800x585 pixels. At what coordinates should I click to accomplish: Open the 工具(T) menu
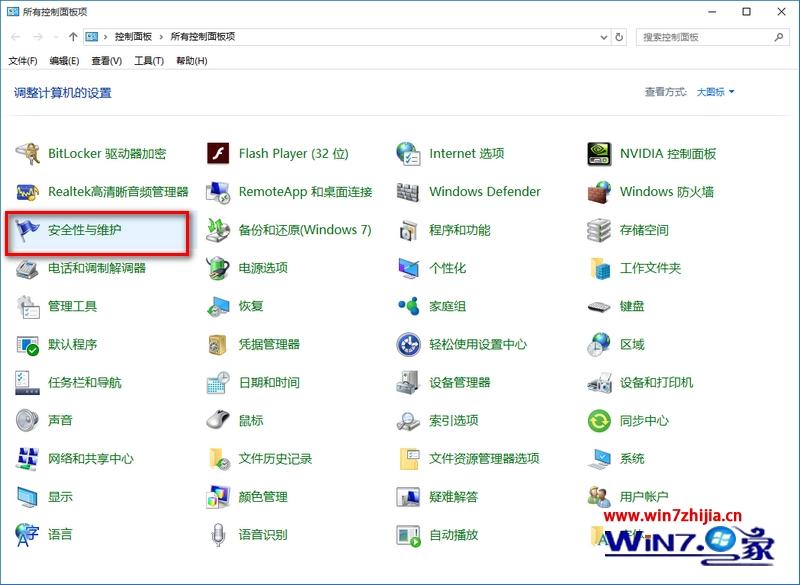149,61
